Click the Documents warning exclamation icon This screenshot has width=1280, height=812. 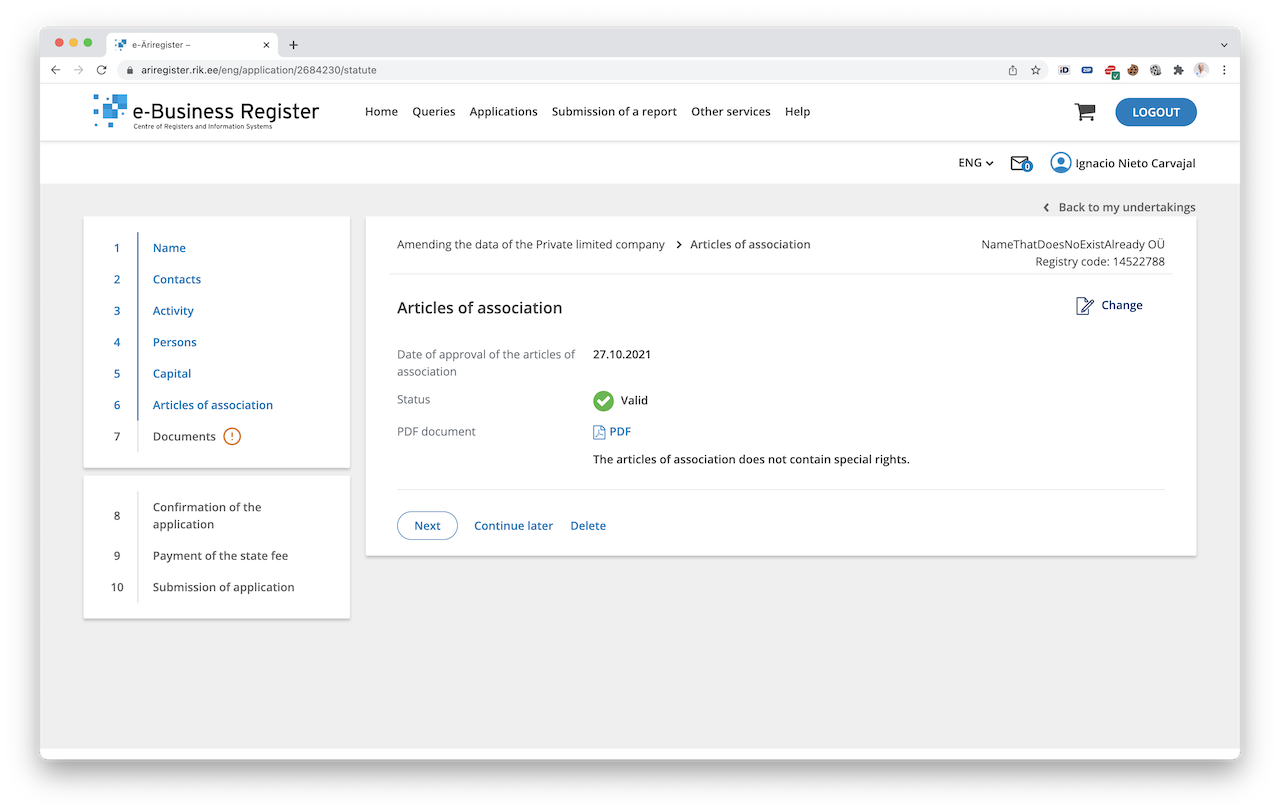click(232, 437)
